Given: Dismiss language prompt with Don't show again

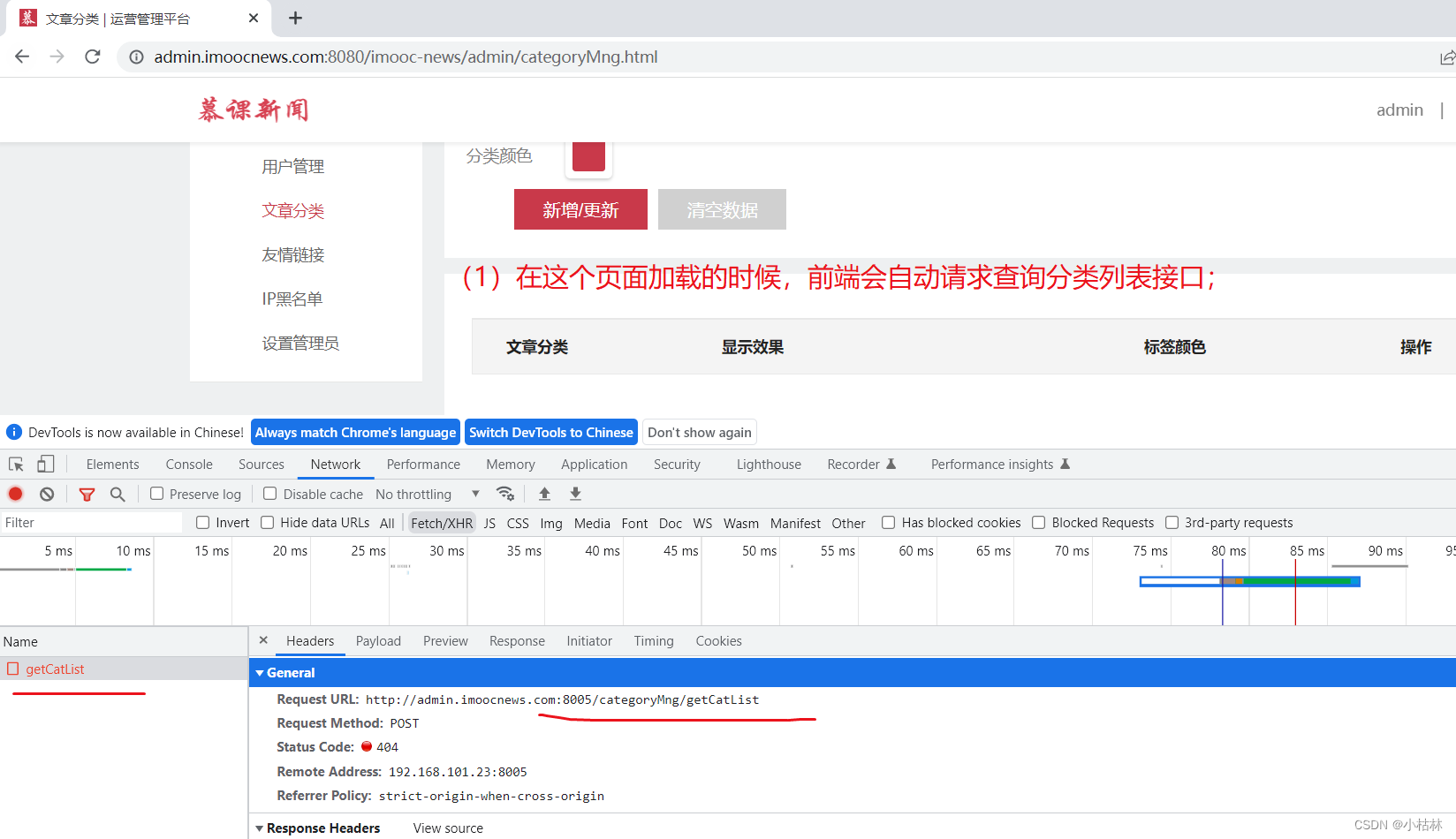Looking at the screenshot, I should [x=699, y=432].
